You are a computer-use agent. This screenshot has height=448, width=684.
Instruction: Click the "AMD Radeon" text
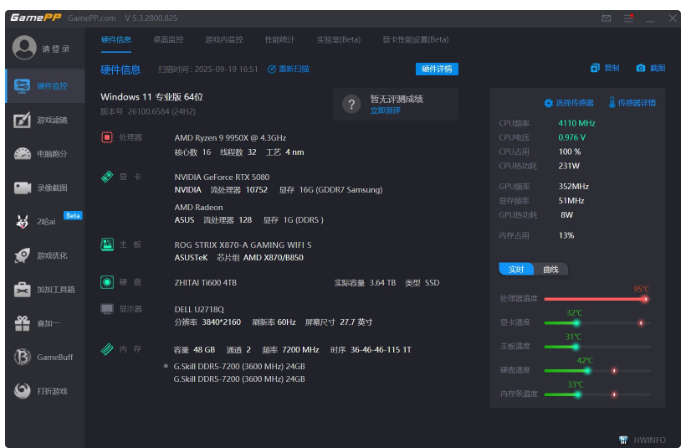click(198, 207)
